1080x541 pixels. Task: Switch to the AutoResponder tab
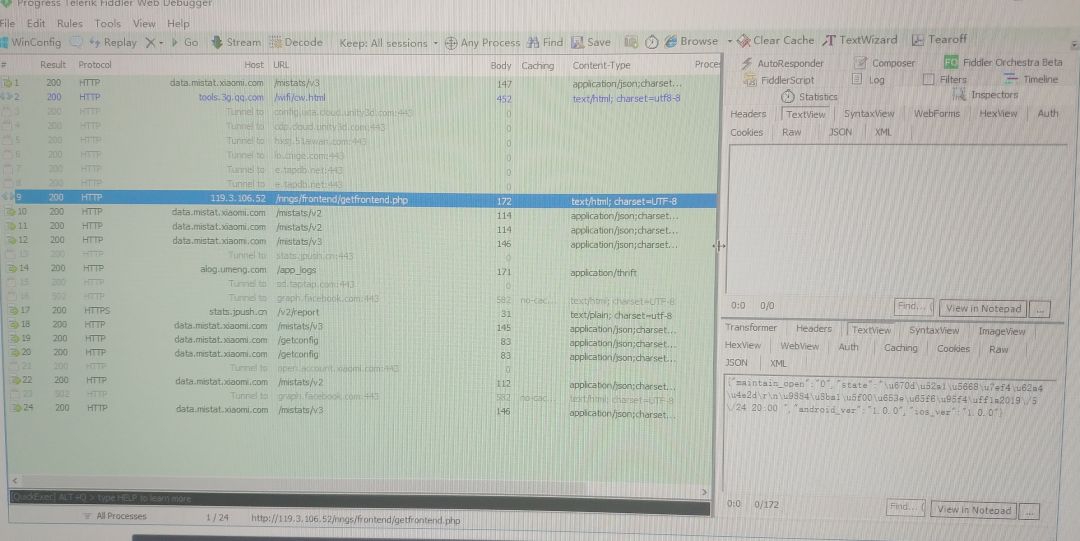(782, 63)
